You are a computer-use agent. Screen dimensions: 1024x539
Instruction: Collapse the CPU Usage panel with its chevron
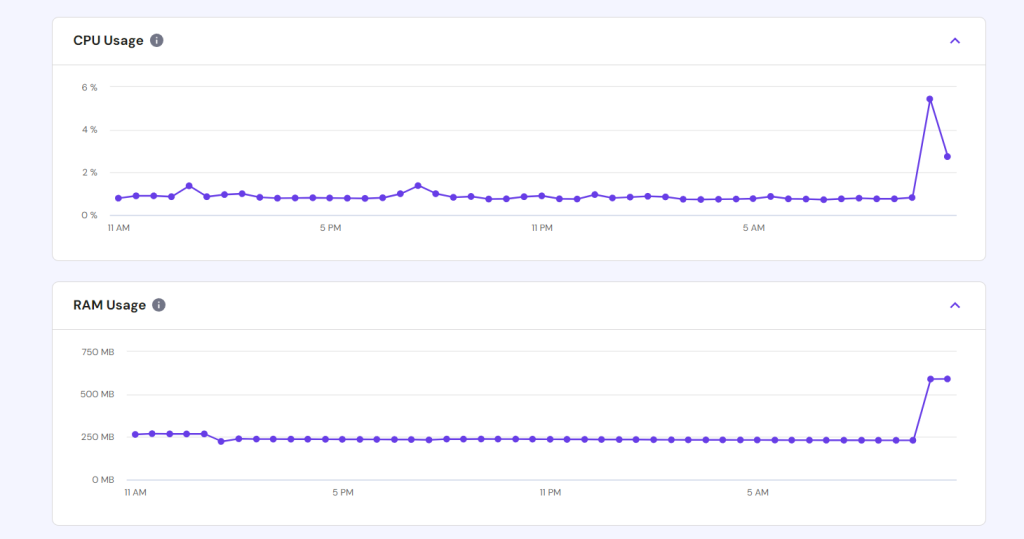954,41
